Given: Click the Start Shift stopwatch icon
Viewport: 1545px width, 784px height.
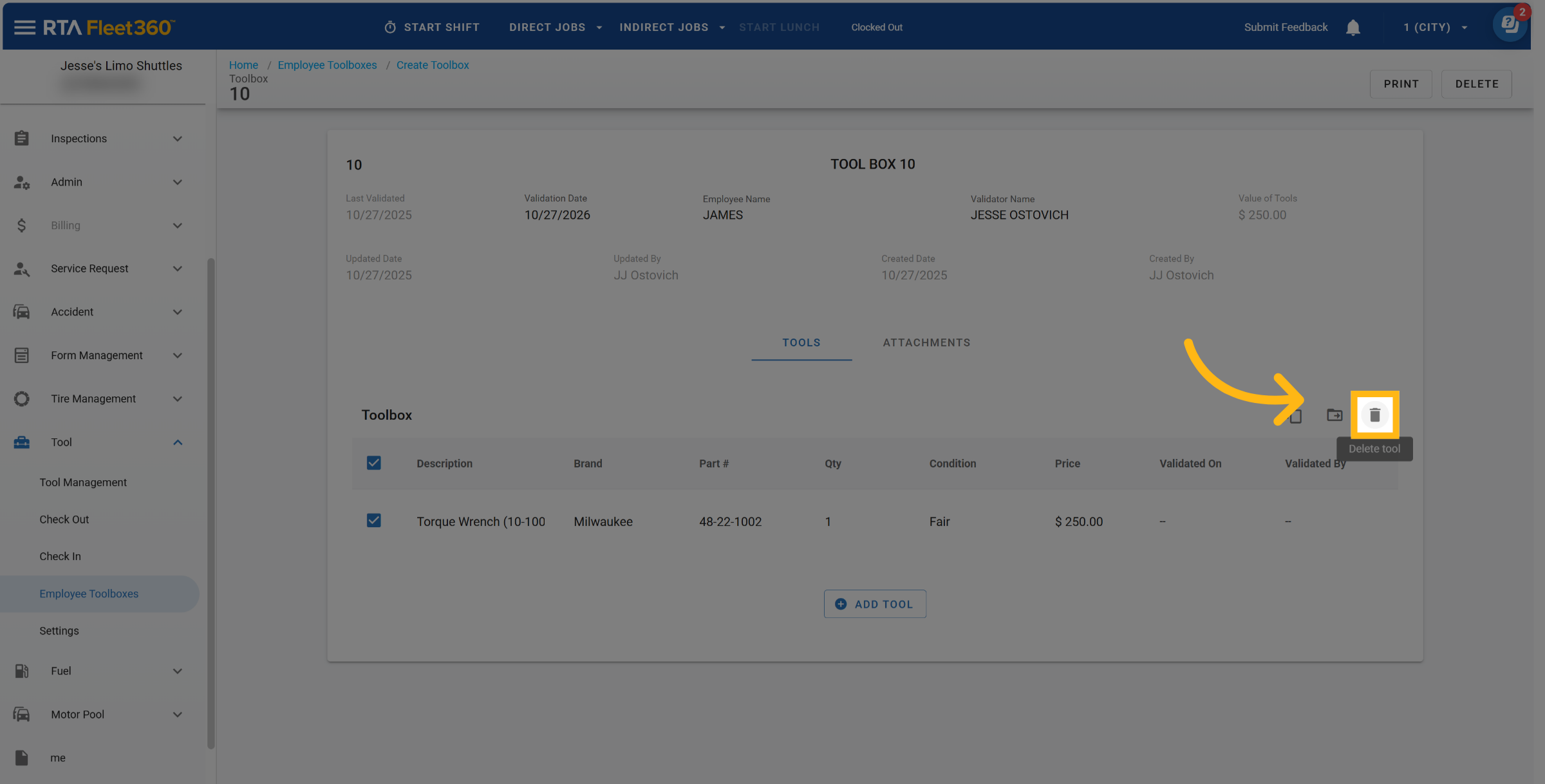Looking at the screenshot, I should [389, 27].
